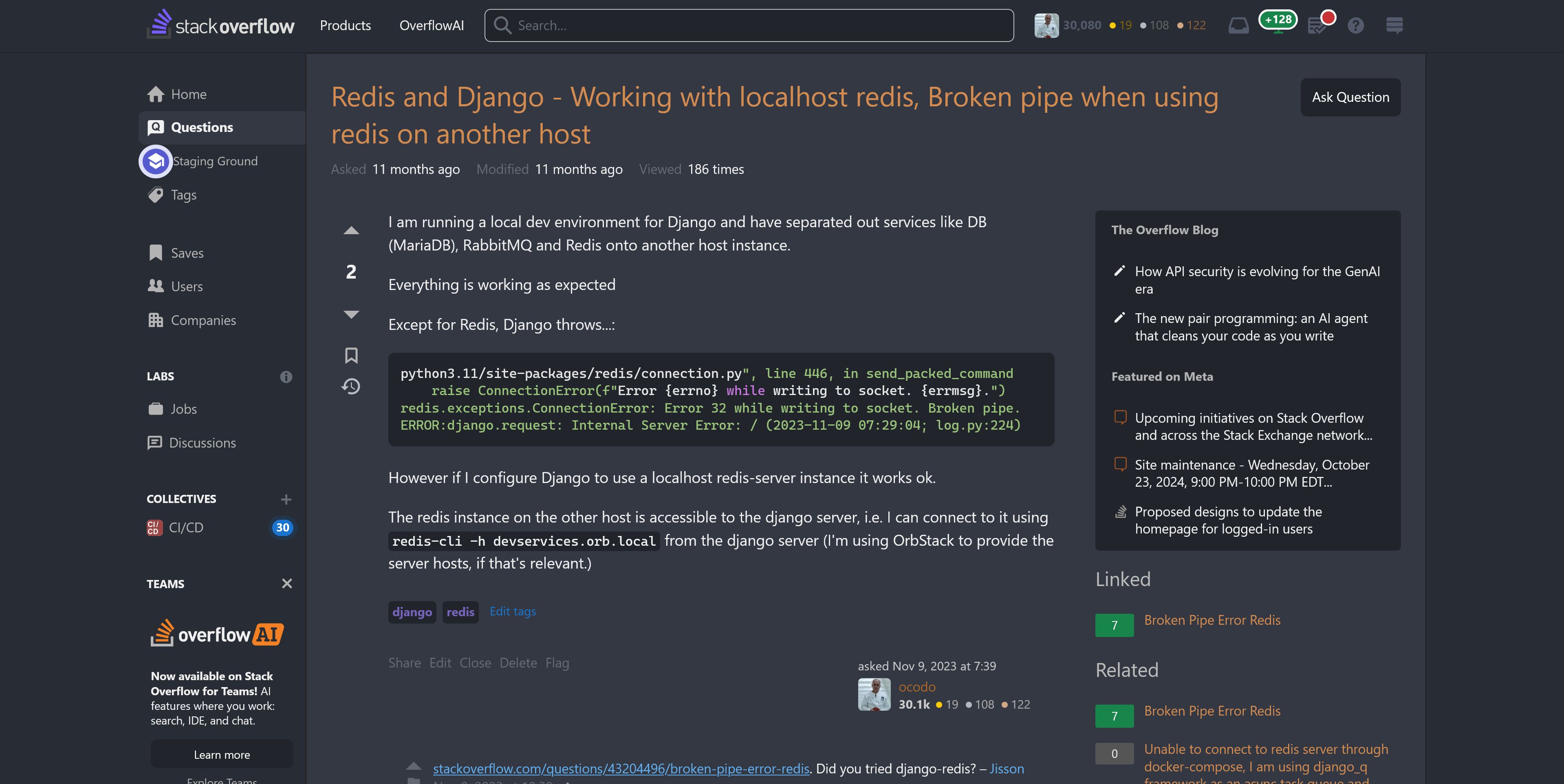
Task: Downvote the question
Action: coord(351,314)
